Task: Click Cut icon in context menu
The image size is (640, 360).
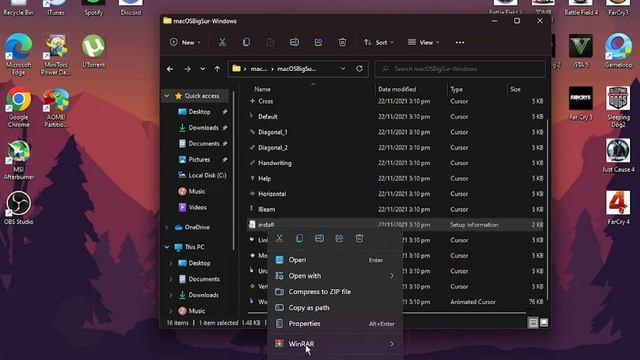Action: coord(280,238)
